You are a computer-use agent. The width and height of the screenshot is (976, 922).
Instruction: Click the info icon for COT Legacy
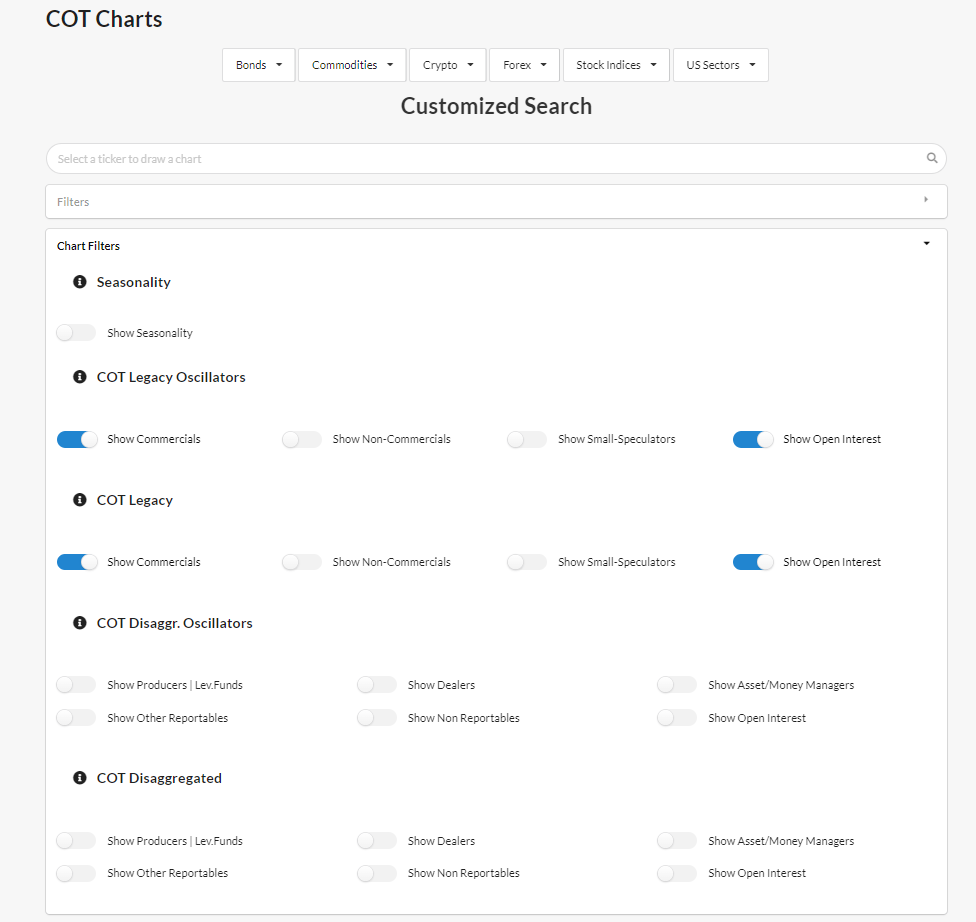[x=79, y=499]
